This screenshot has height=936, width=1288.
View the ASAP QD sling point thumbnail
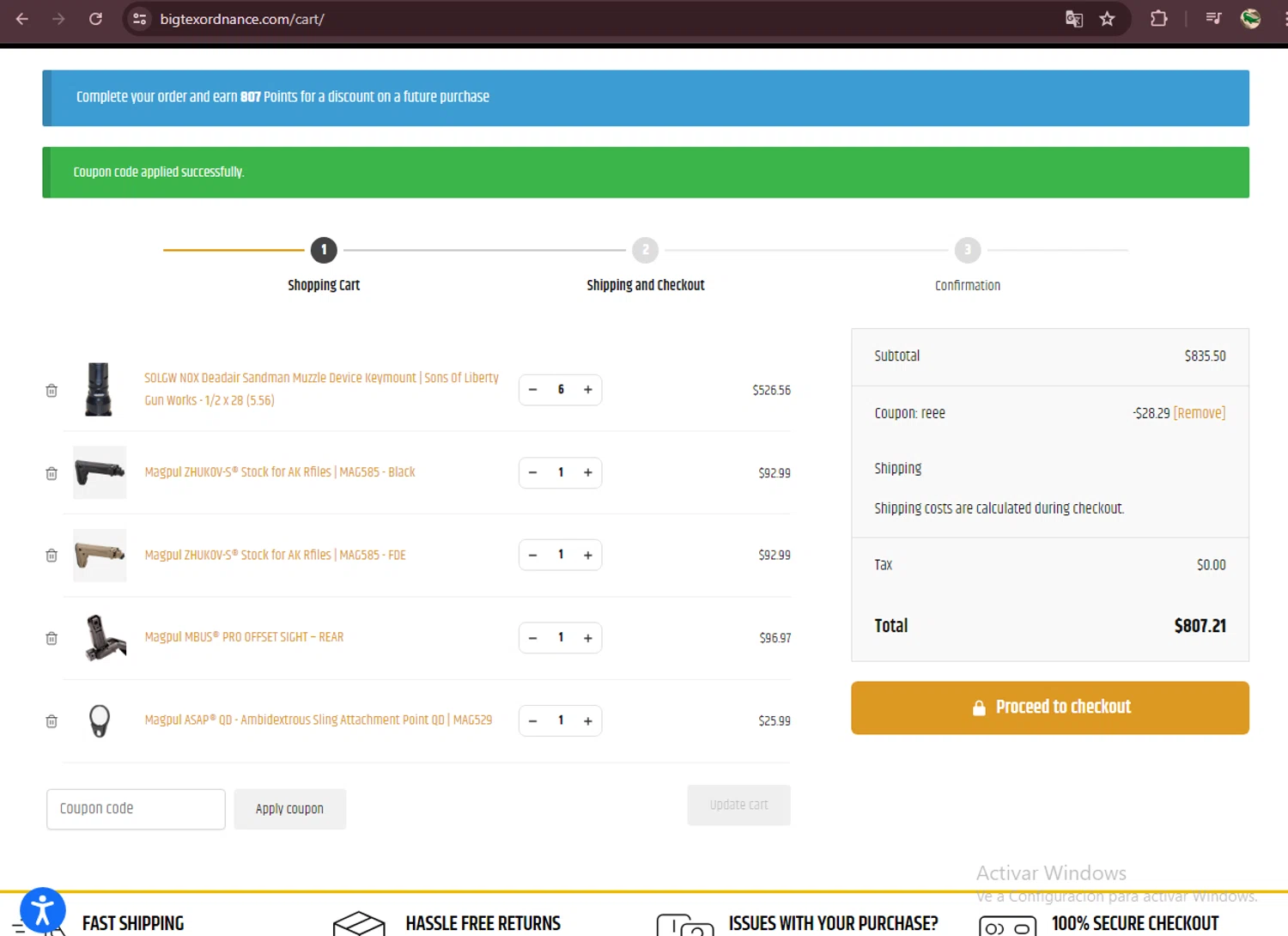click(100, 720)
